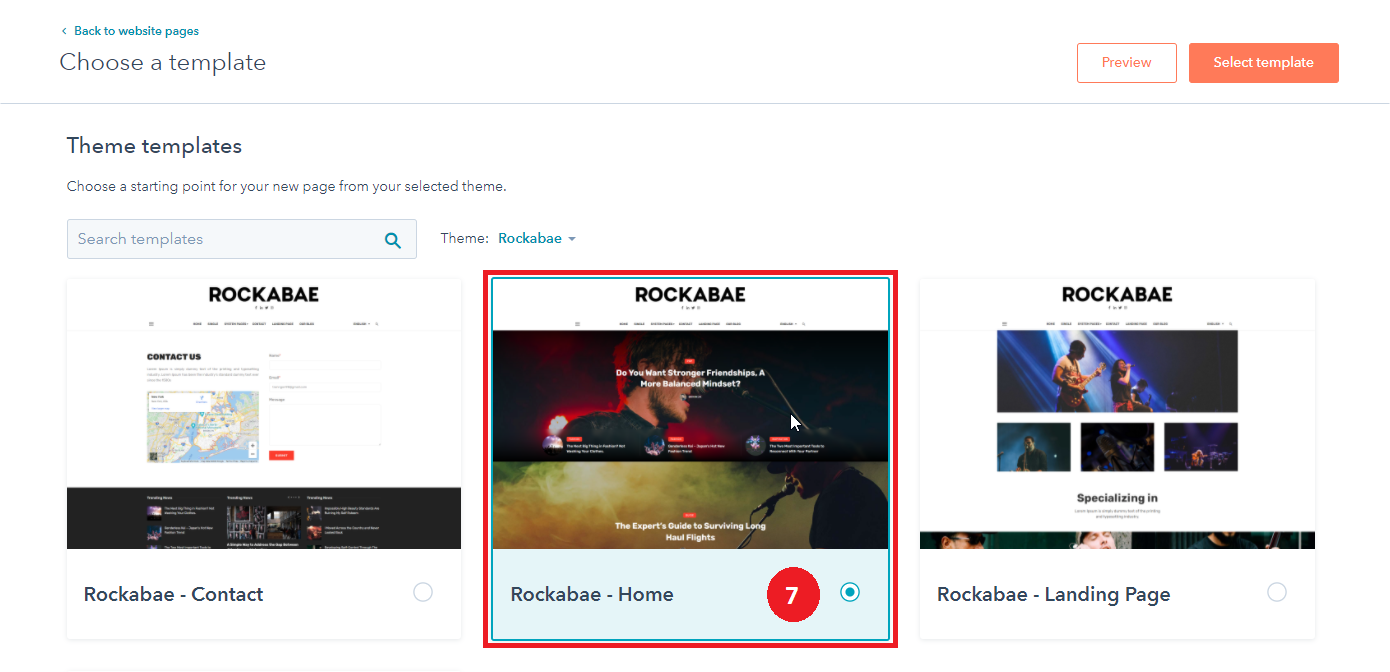Click the map in Contact template preview

202,426
